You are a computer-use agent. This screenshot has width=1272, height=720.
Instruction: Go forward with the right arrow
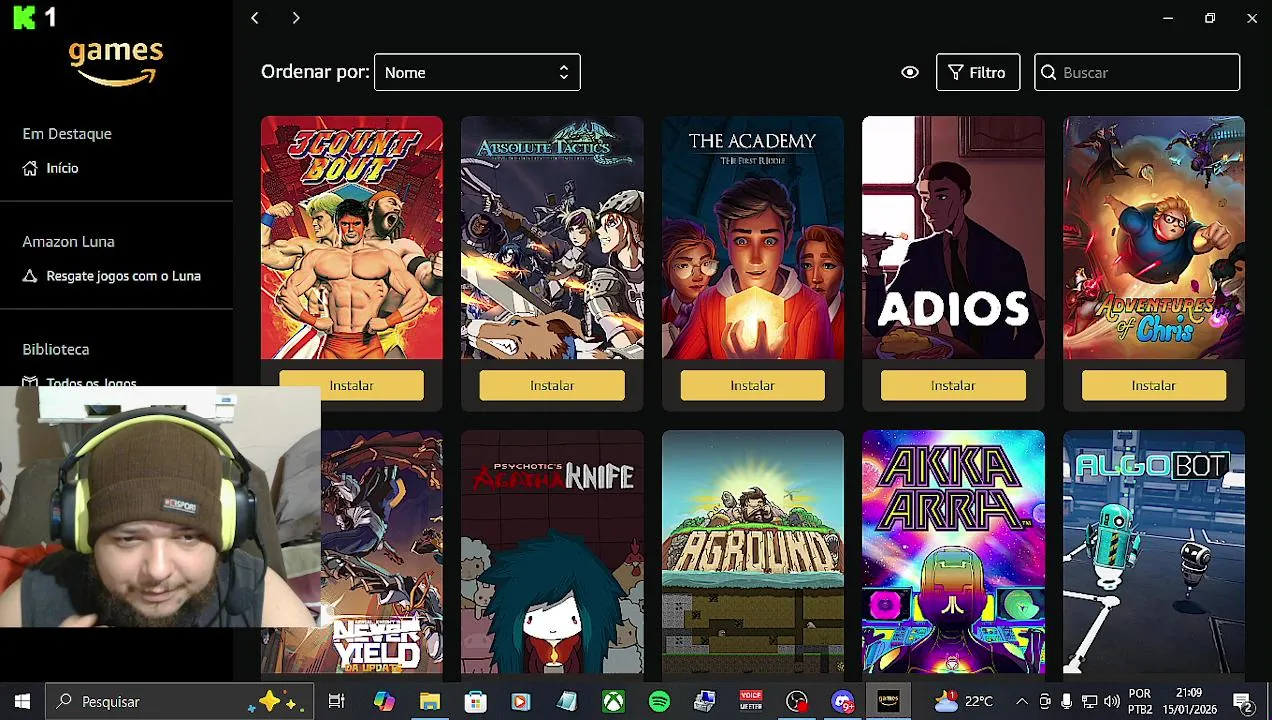pyautogui.click(x=296, y=18)
